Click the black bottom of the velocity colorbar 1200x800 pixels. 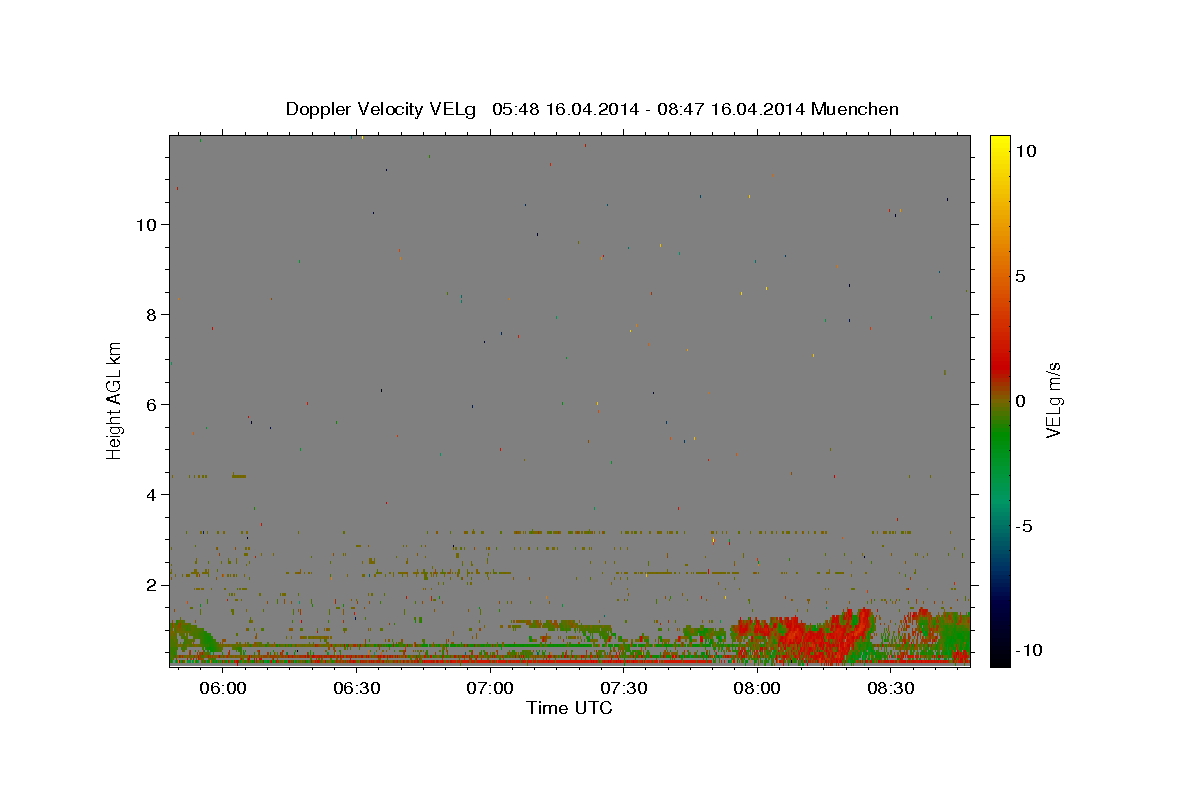coord(1000,655)
